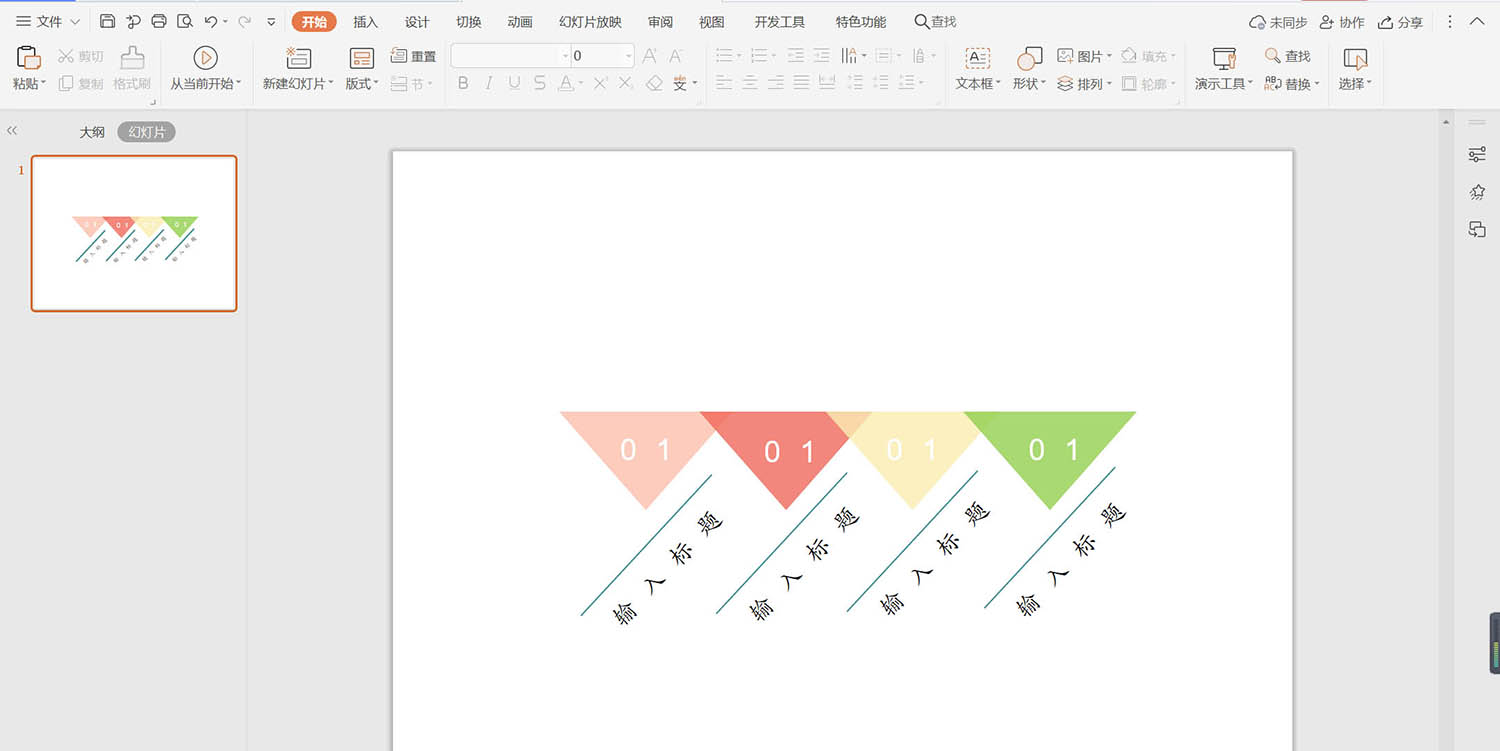Viewport: 1500px width, 751px height.
Task: Open quick access toolbar customize dropdown
Action: point(271,21)
